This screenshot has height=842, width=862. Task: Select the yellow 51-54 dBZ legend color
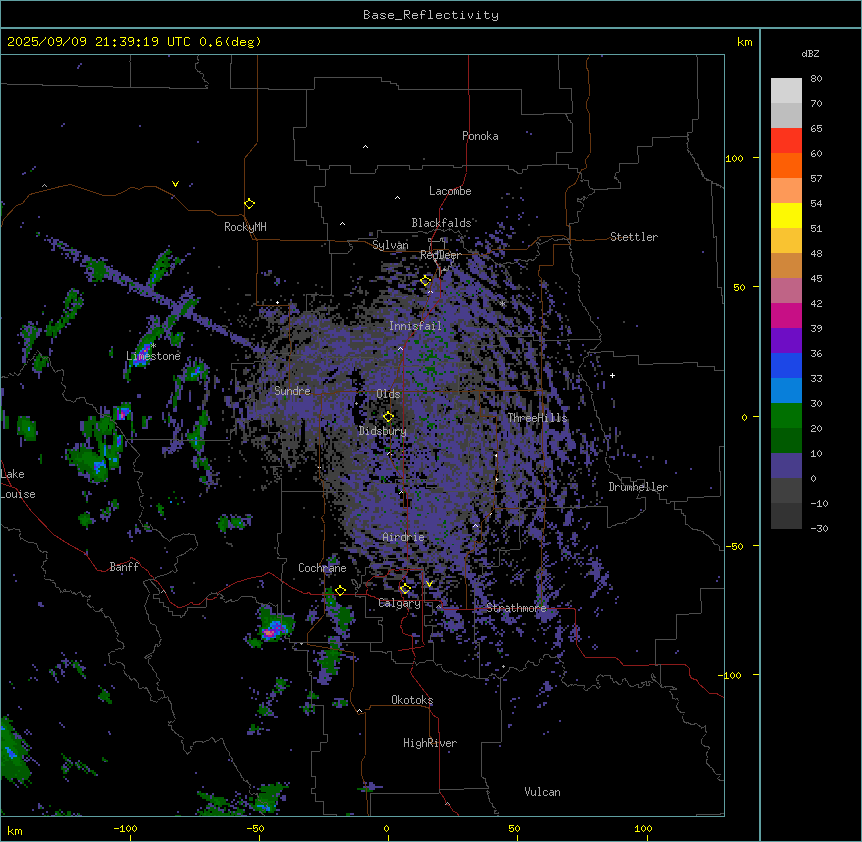(786, 215)
